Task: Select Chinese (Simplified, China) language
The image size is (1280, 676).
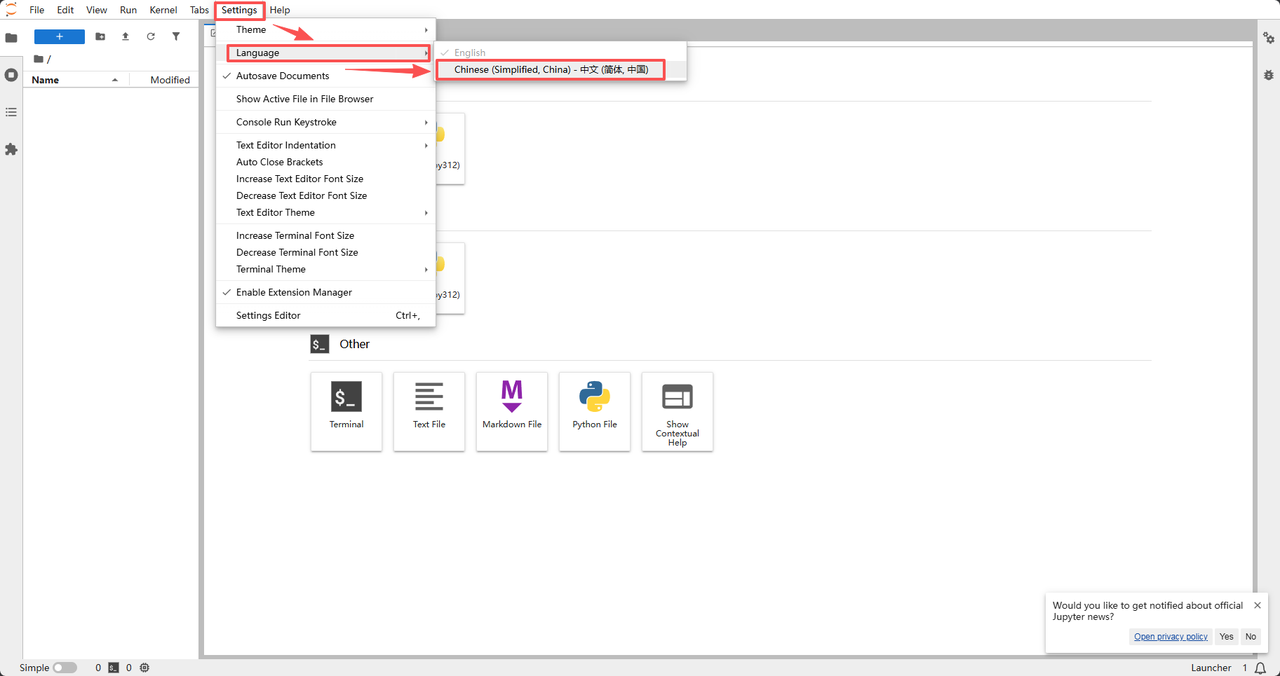Action: click(551, 70)
